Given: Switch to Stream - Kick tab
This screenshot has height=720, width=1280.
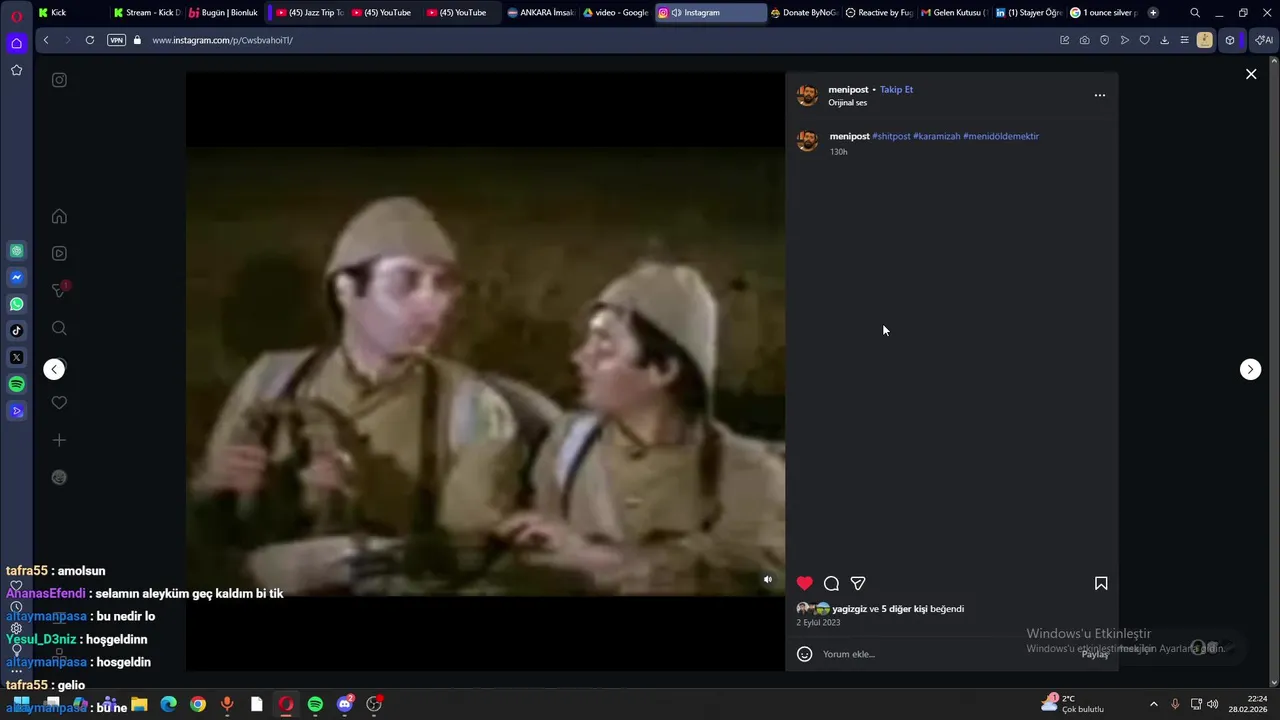Looking at the screenshot, I should point(147,13).
